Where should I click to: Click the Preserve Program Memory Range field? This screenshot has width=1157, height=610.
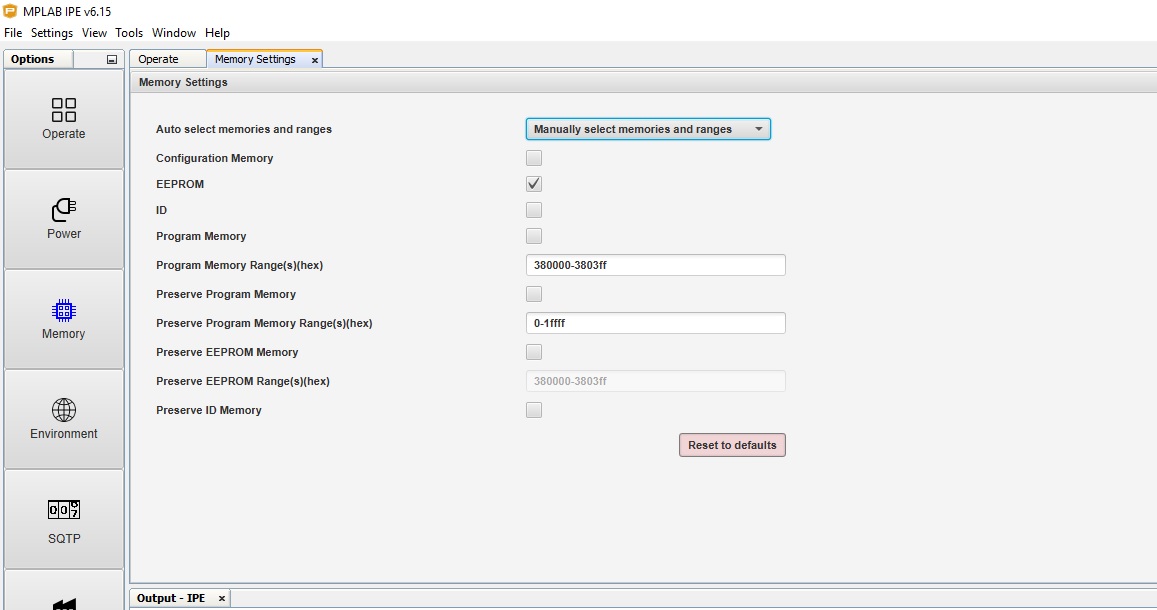tap(655, 322)
